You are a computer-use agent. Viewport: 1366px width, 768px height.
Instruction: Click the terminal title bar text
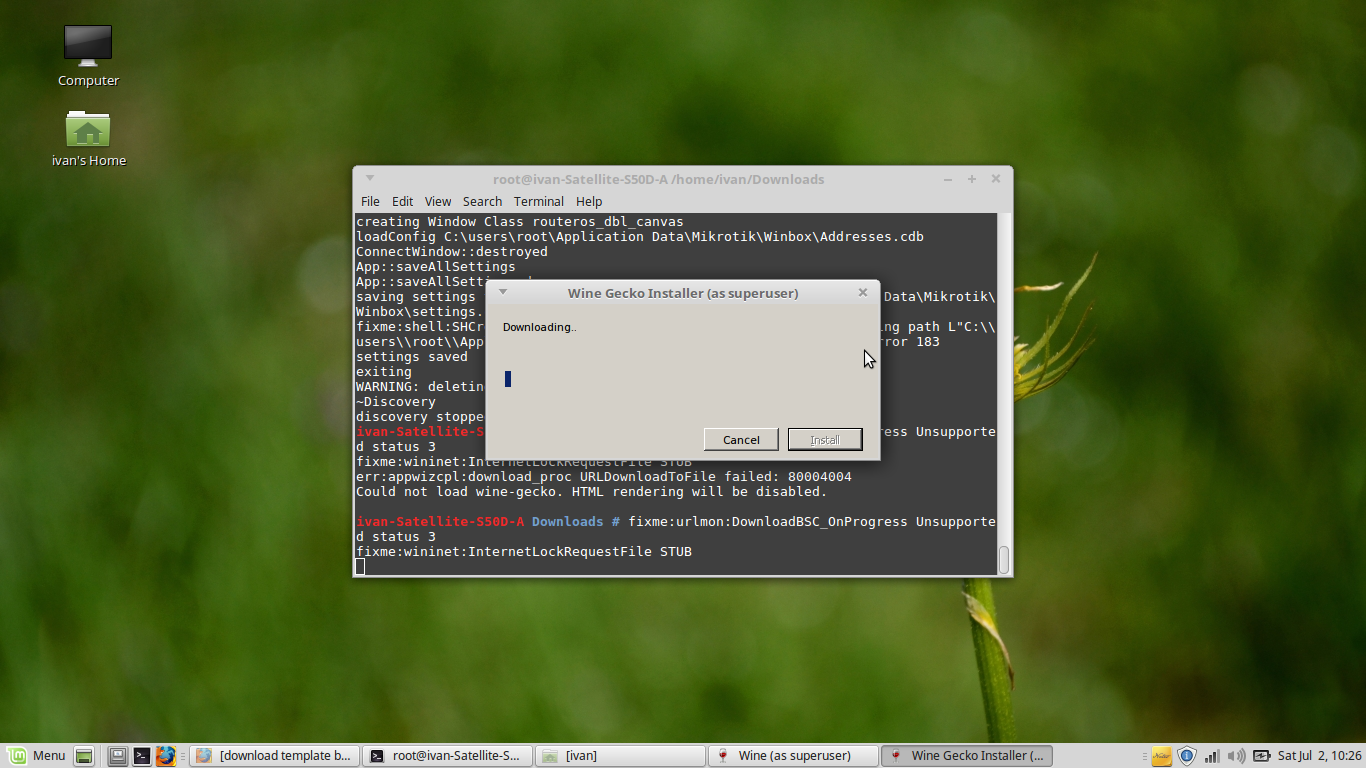point(658,179)
